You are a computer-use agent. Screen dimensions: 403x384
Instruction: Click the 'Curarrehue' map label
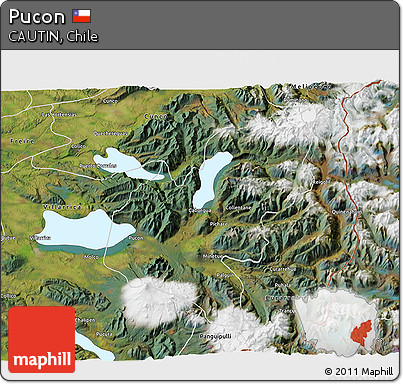(x=283, y=269)
